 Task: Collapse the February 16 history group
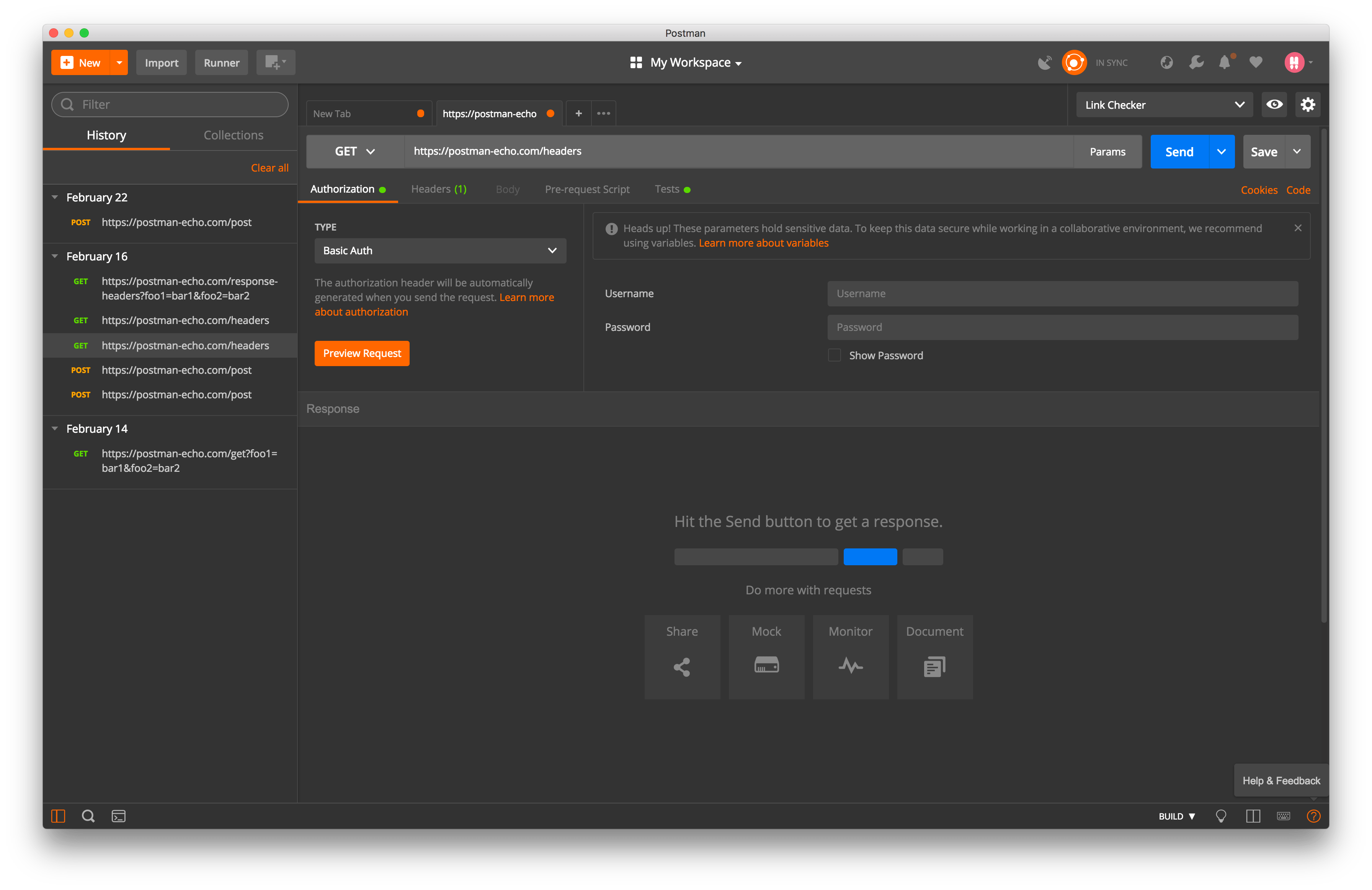[55, 256]
